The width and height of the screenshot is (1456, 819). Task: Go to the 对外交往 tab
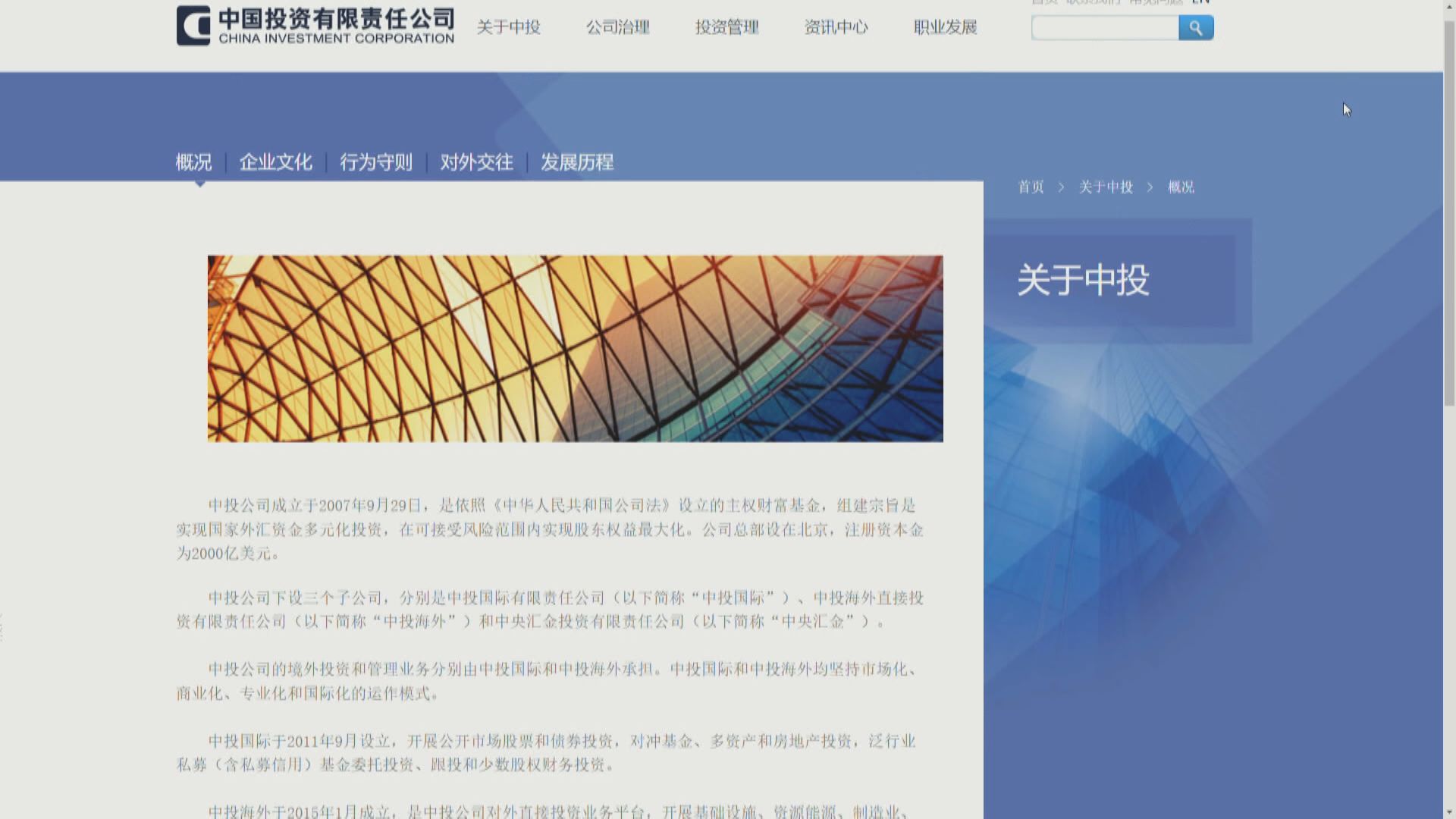[476, 162]
